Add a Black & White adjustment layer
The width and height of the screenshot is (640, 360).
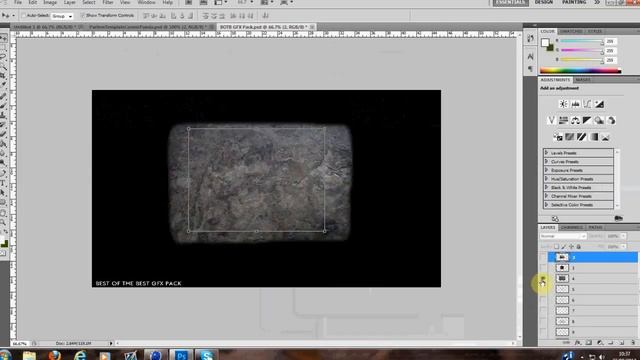(587, 120)
